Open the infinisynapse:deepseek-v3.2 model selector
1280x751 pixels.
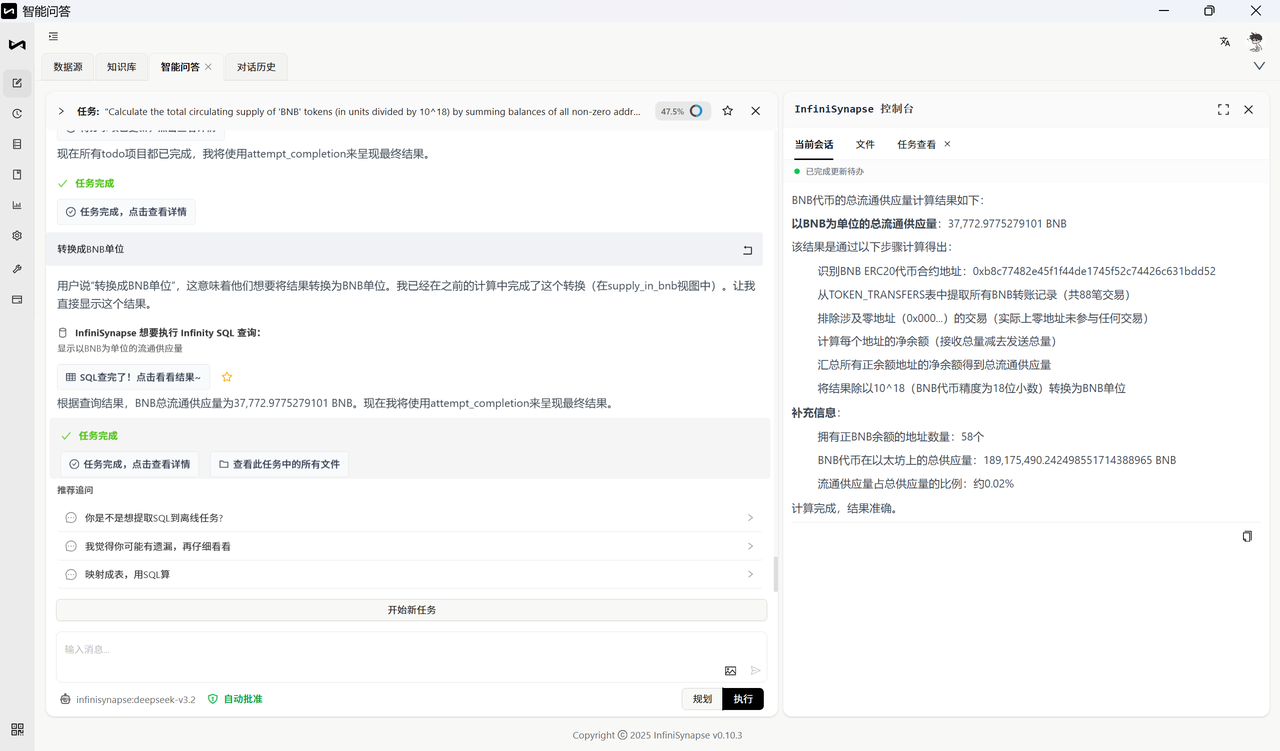pyautogui.click(x=136, y=699)
